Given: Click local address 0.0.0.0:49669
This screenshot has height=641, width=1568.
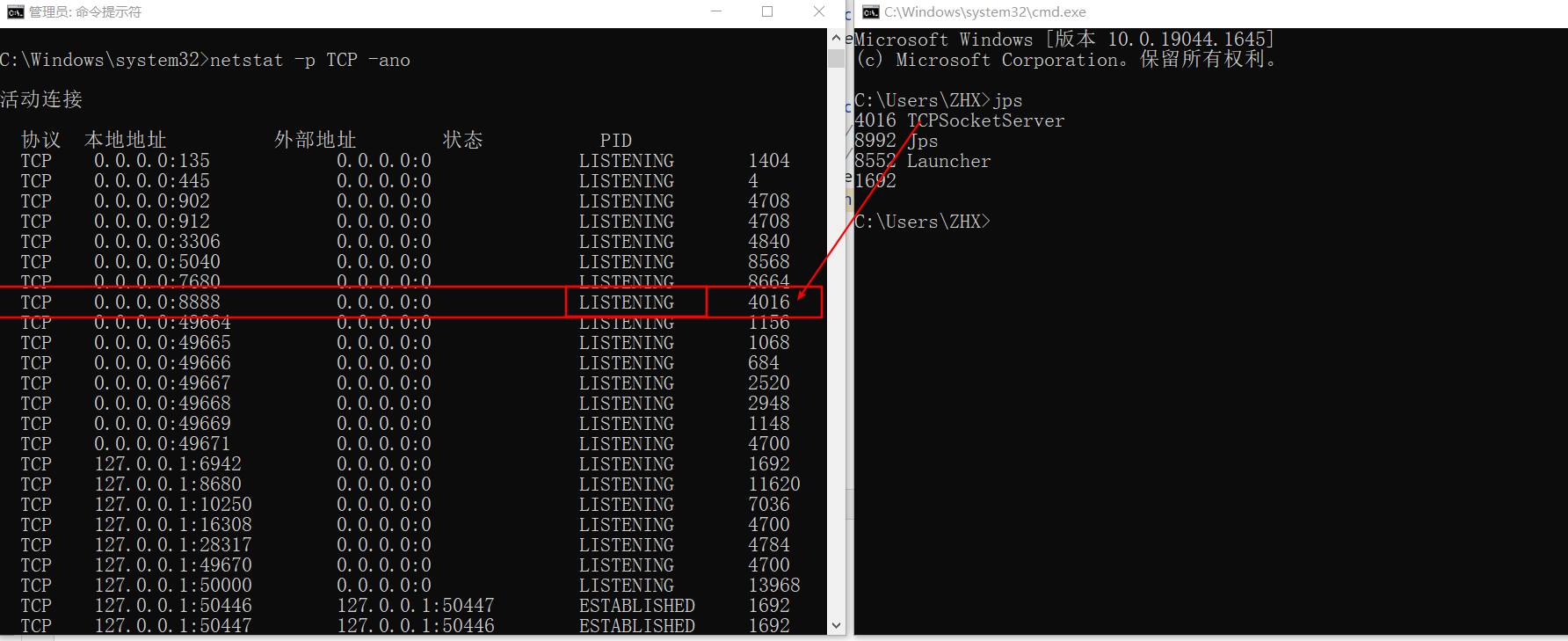Looking at the screenshot, I should pyautogui.click(x=163, y=424).
